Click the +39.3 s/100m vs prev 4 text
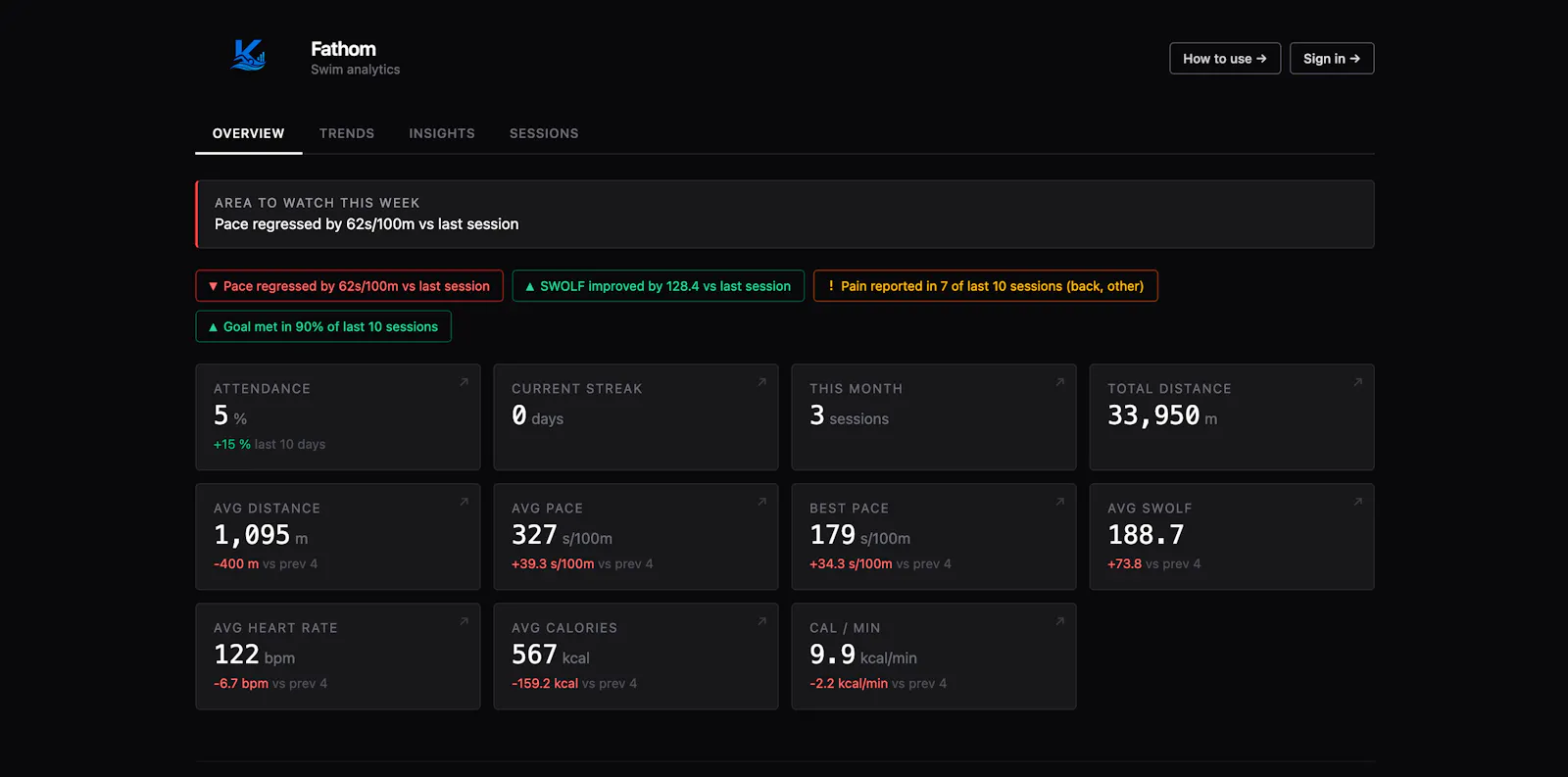The image size is (1568, 777). click(582, 563)
